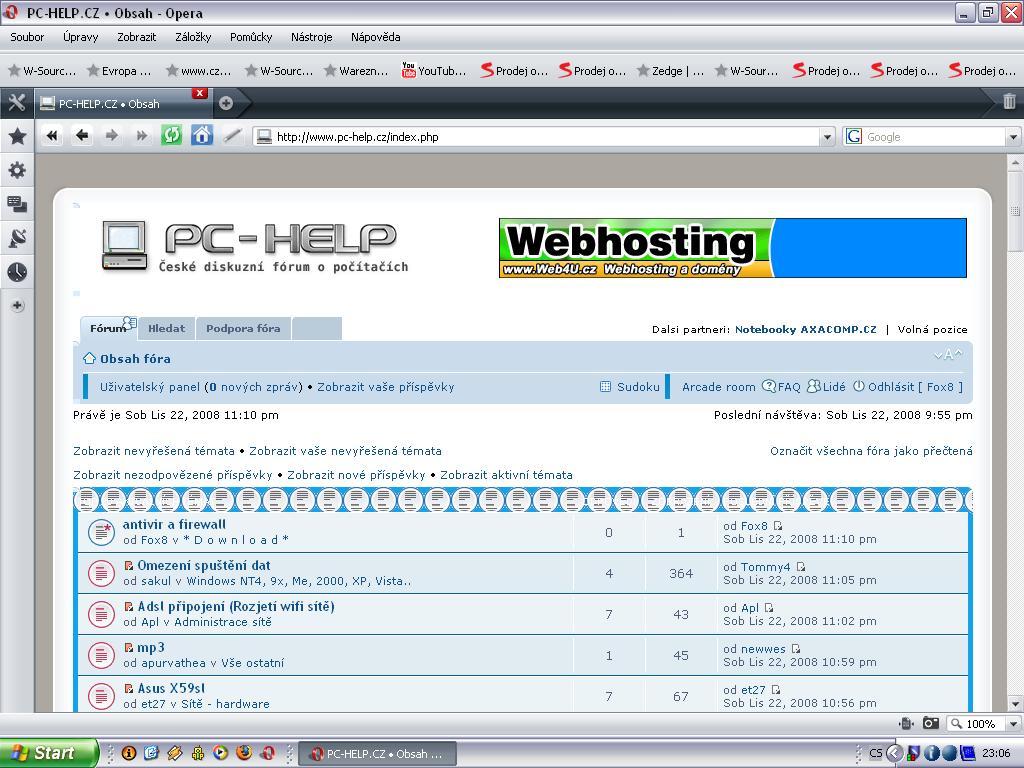Image resolution: width=1024 pixels, height=768 pixels.
Task: Open the History clock panel
Action: coord(17,272)
